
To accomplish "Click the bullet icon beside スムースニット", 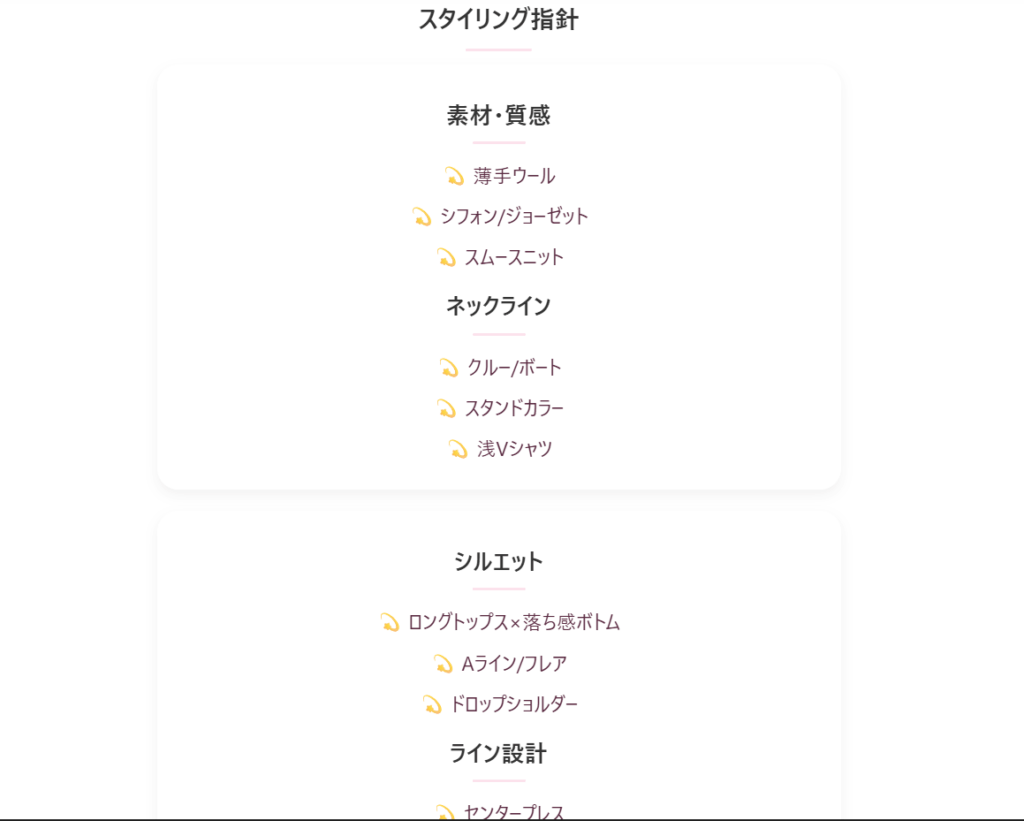I will pyautogui.click(x=446, y=258).
